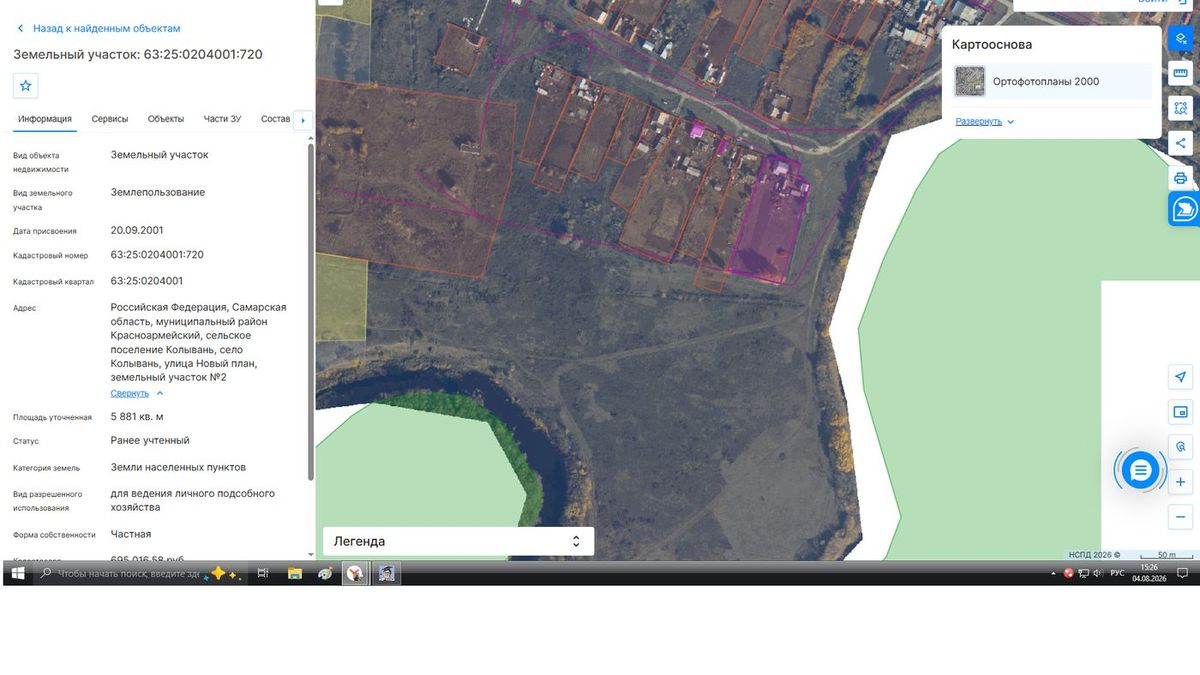Click the share map icon

point(1181,143)
